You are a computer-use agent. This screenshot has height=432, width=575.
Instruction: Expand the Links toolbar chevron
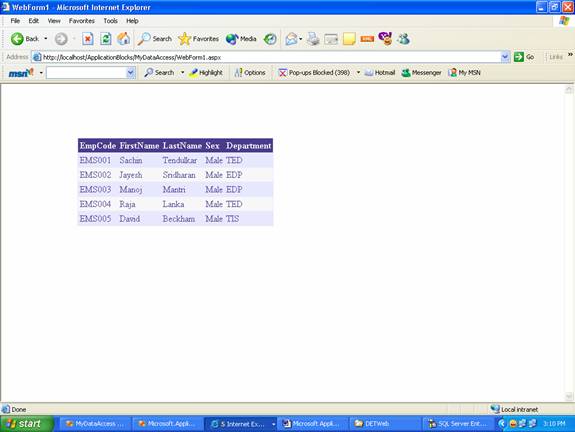(x=570, y=55)
